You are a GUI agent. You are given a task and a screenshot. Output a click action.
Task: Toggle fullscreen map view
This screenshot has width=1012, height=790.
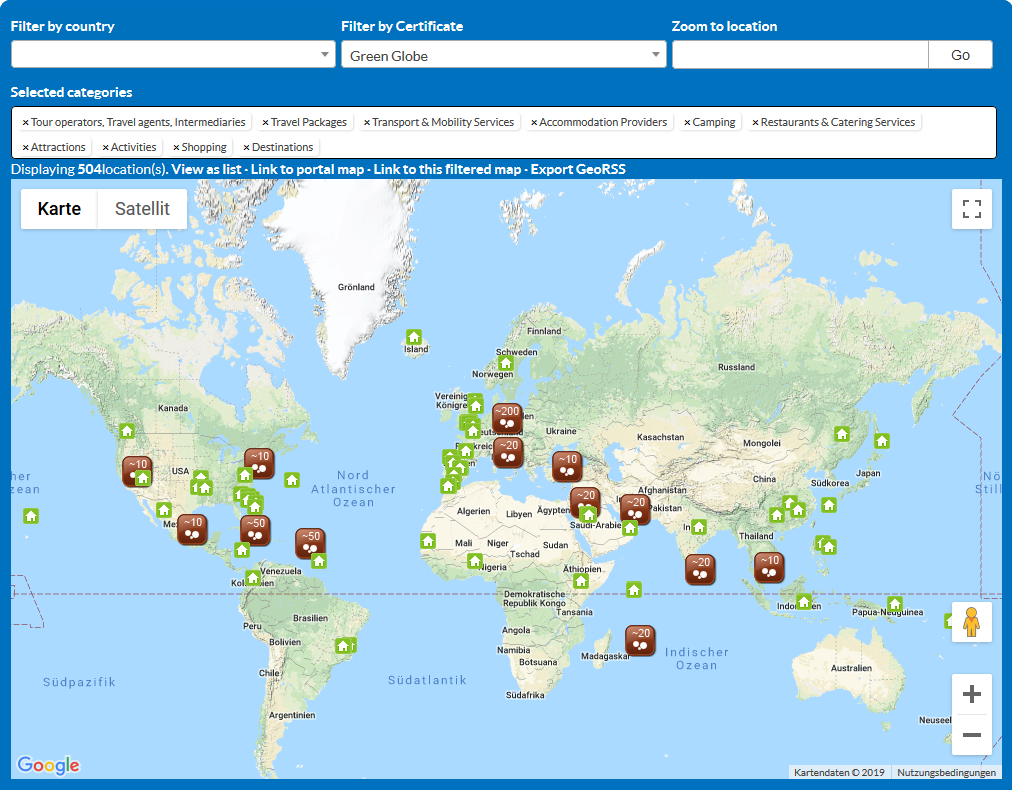click(971, 209)
